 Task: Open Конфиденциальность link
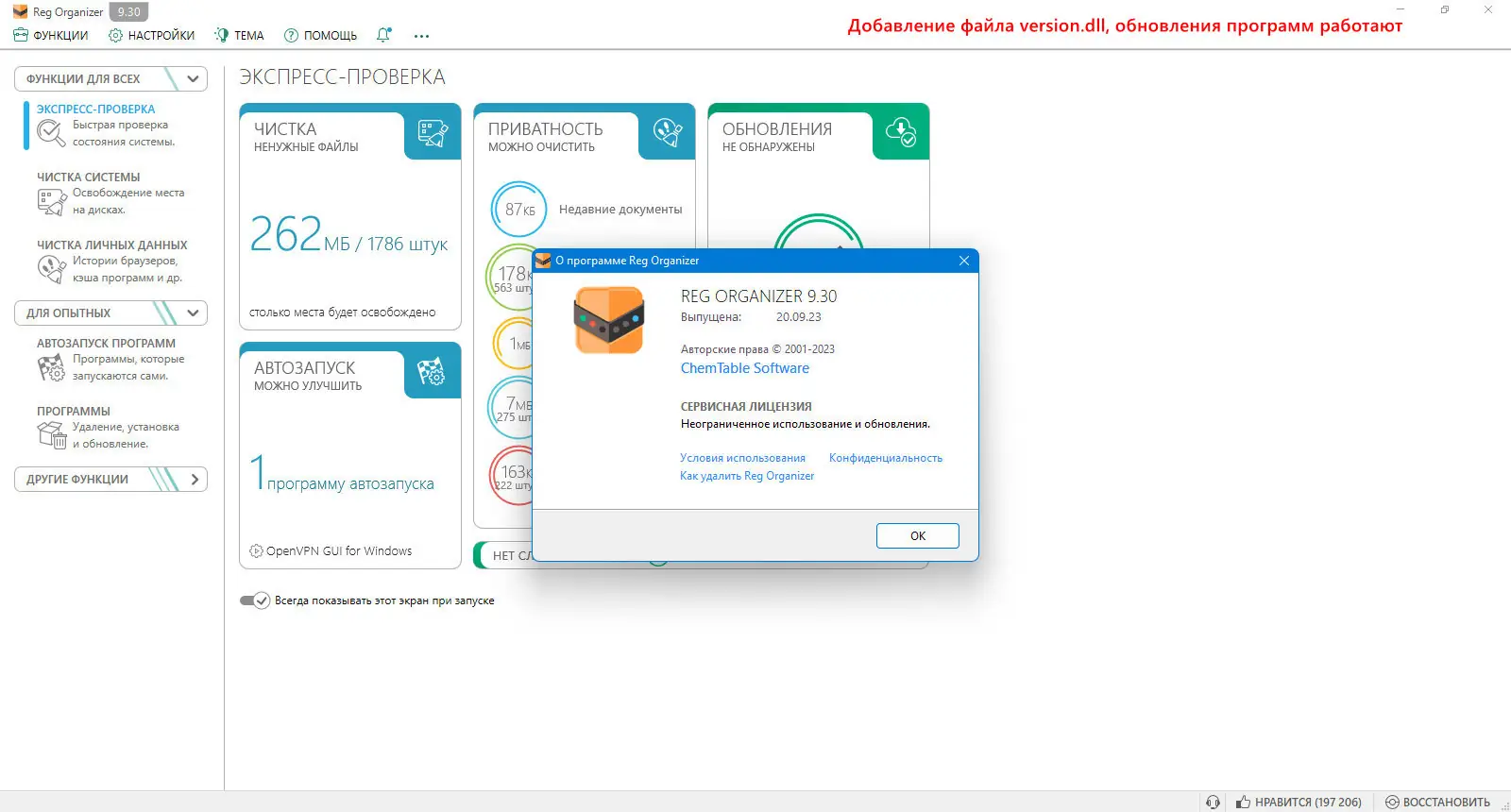[886, 458]
